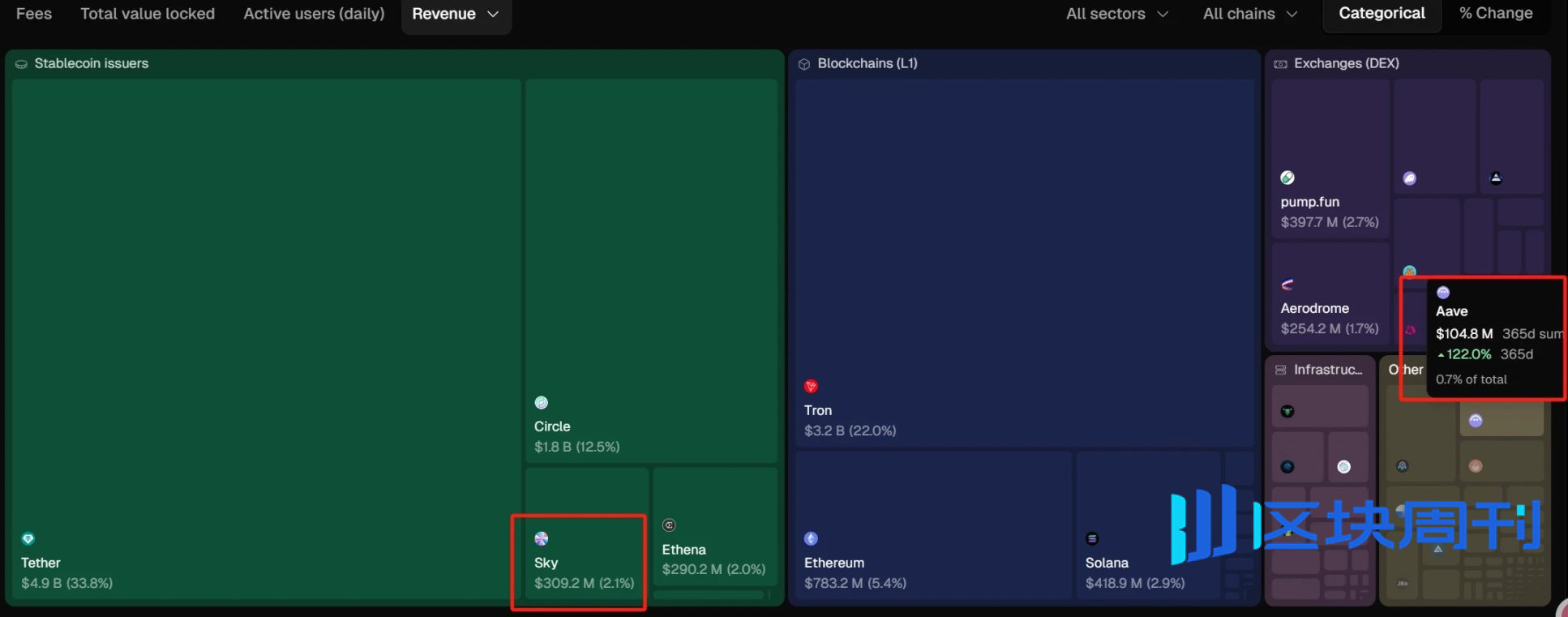
Task: Click the Tether logo icon
Action: pyautogui.click(x=28, y=538)
